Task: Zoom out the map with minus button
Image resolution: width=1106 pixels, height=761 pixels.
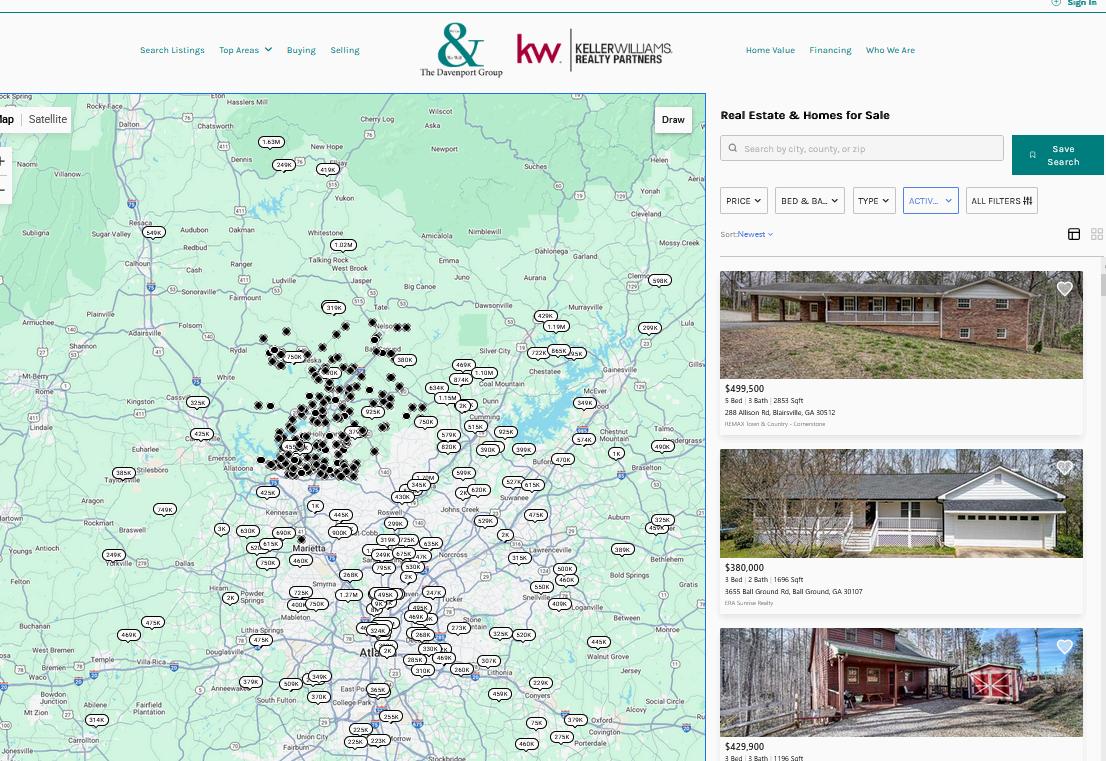Action: (x=3, y=190)
